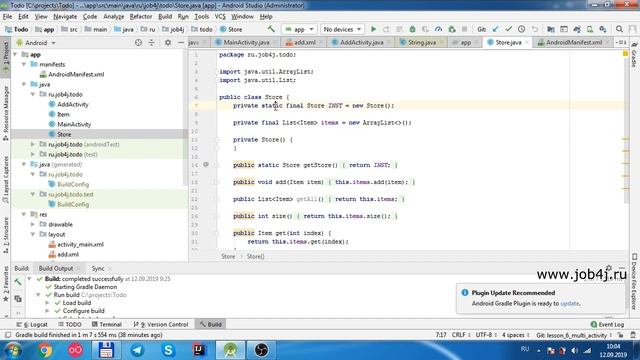
Task: Switch to the AndroidManifest.xml editor tab
Action: (574, 42)
